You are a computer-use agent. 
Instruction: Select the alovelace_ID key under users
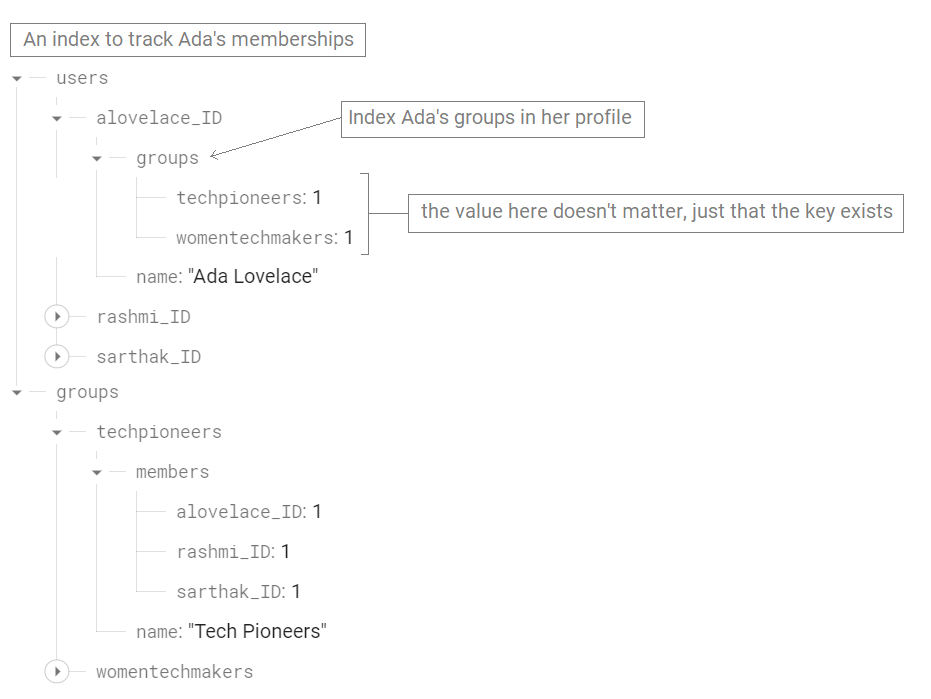(159, 118)
